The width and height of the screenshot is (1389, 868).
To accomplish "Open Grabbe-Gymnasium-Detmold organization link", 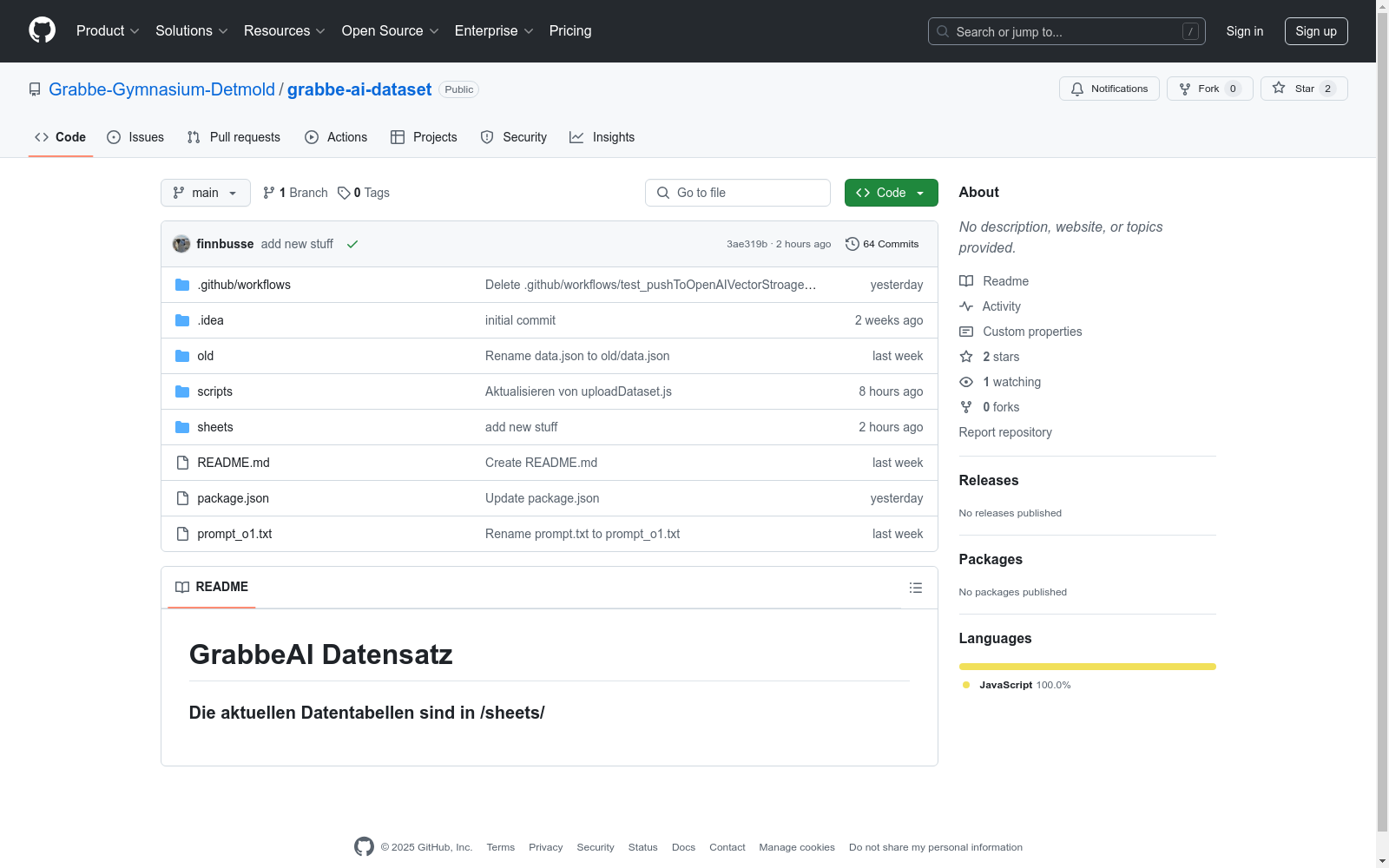I will point(161,89).
